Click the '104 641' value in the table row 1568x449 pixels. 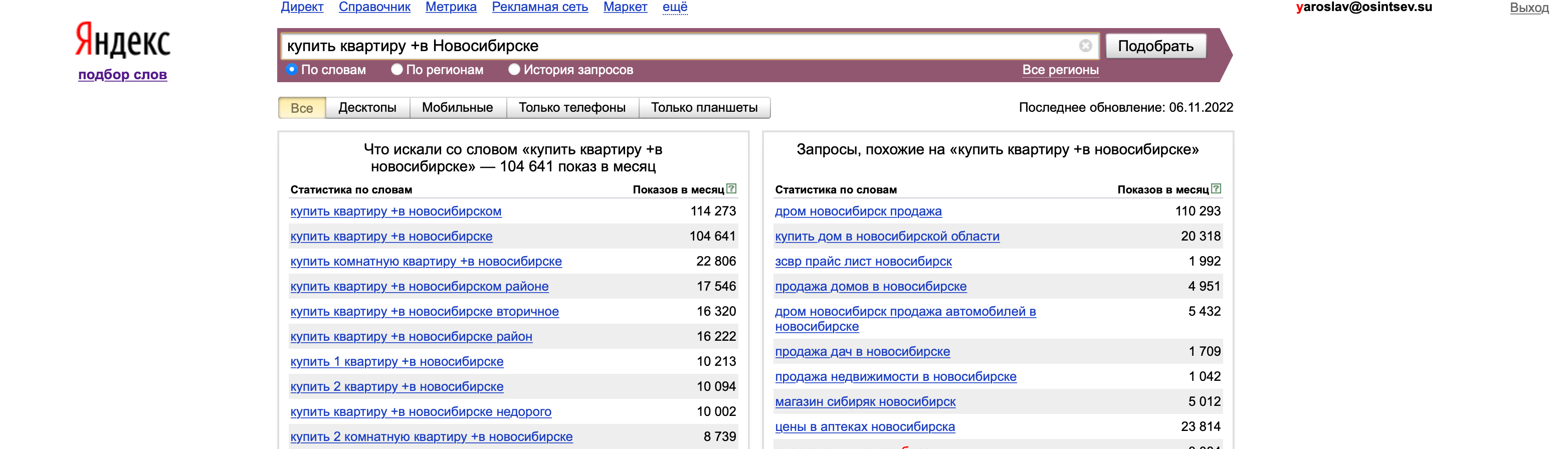click(x=712, y=236)
